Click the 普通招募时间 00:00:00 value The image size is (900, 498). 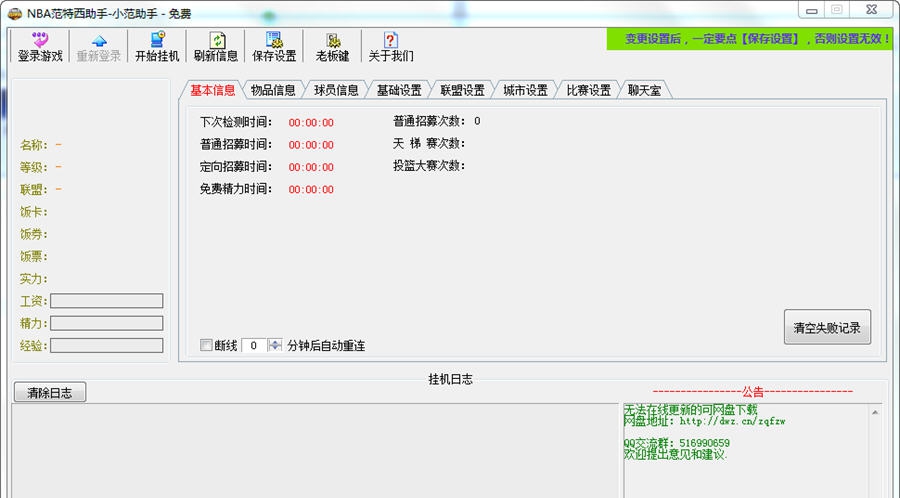(311, 145)
